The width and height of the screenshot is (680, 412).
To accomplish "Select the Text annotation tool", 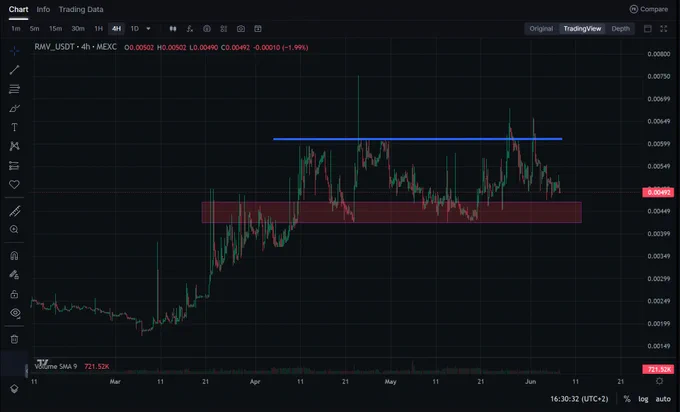I will (14, 127).
